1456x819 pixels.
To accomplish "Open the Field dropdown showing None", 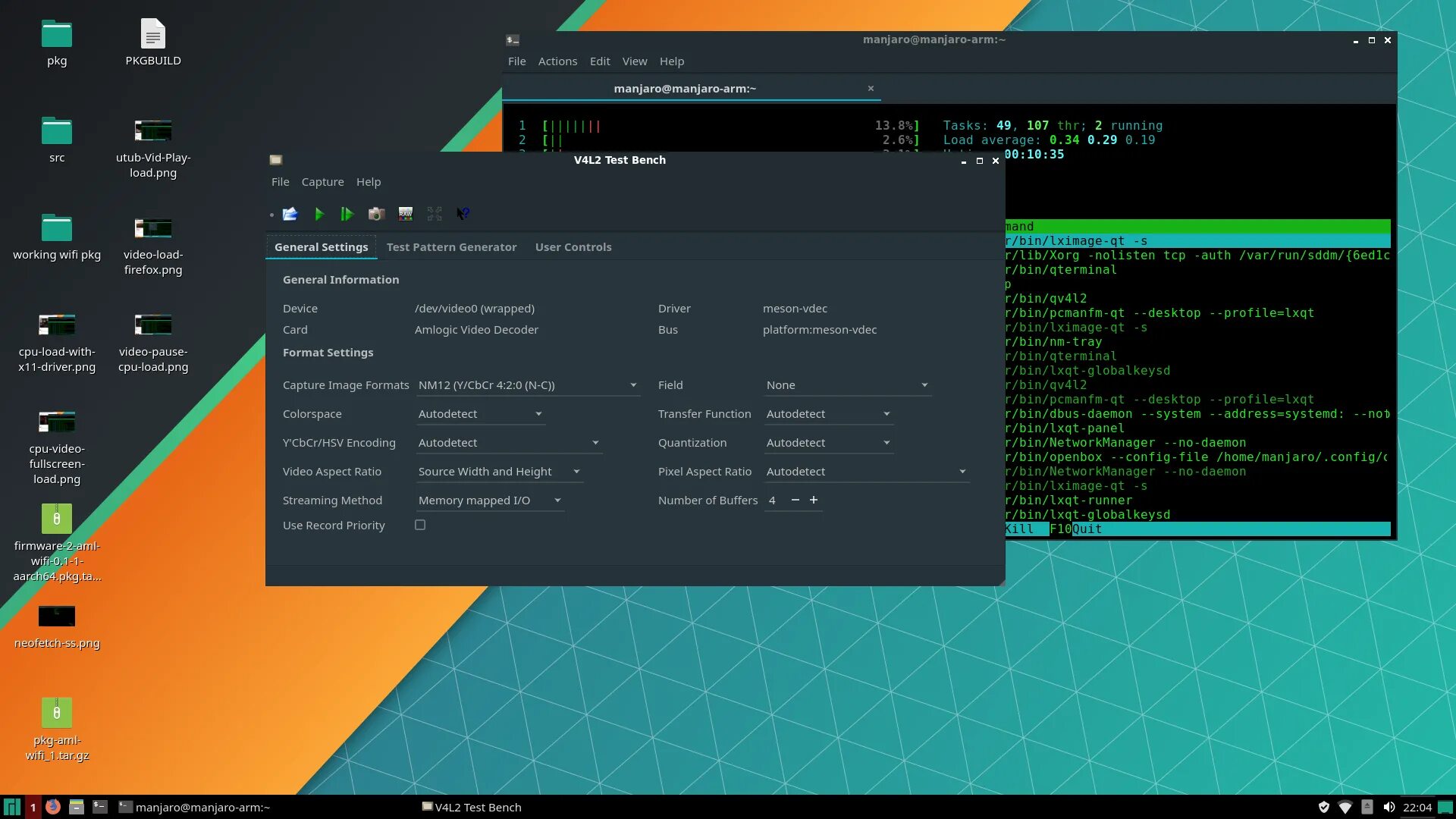I will click(x=847, y=385).
